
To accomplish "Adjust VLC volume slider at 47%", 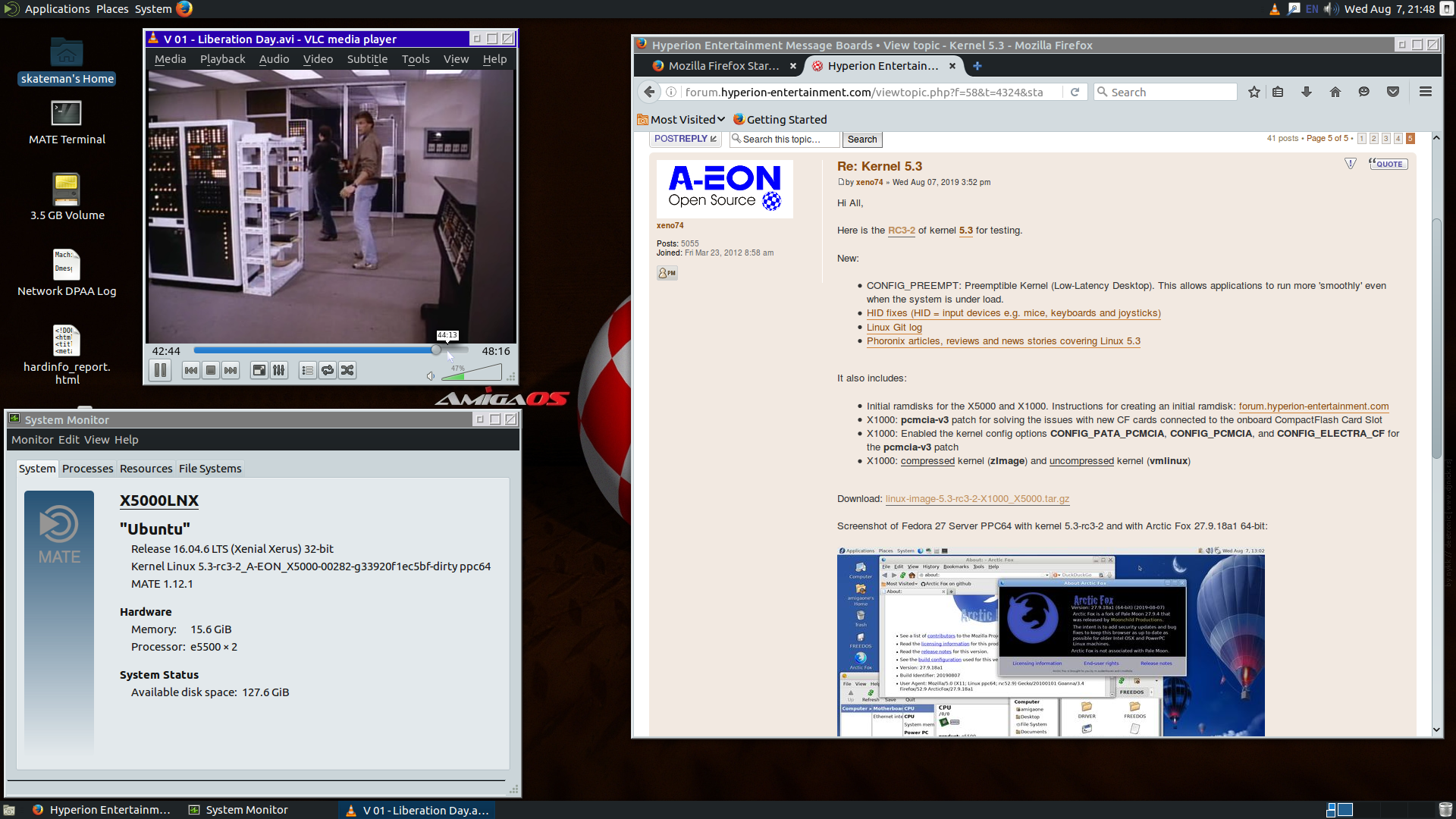I will click(x=471, y=372).
